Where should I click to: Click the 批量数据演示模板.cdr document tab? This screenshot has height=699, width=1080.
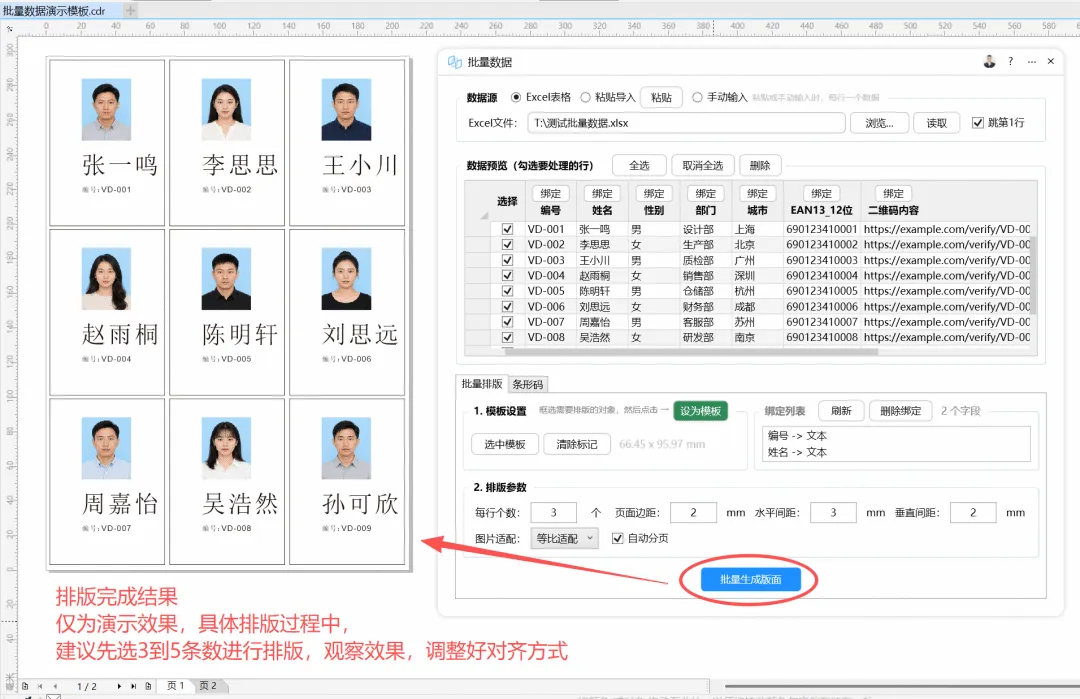point(54,10)
